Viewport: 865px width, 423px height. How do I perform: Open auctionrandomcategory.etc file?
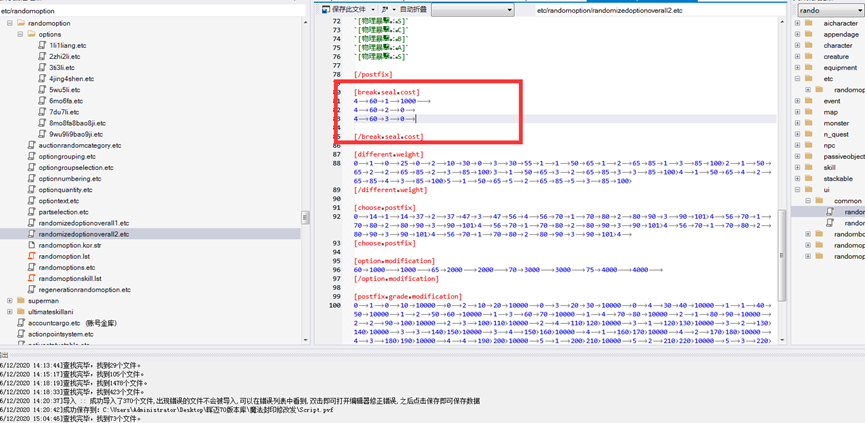pyautogui.click(x=79, y=145)
